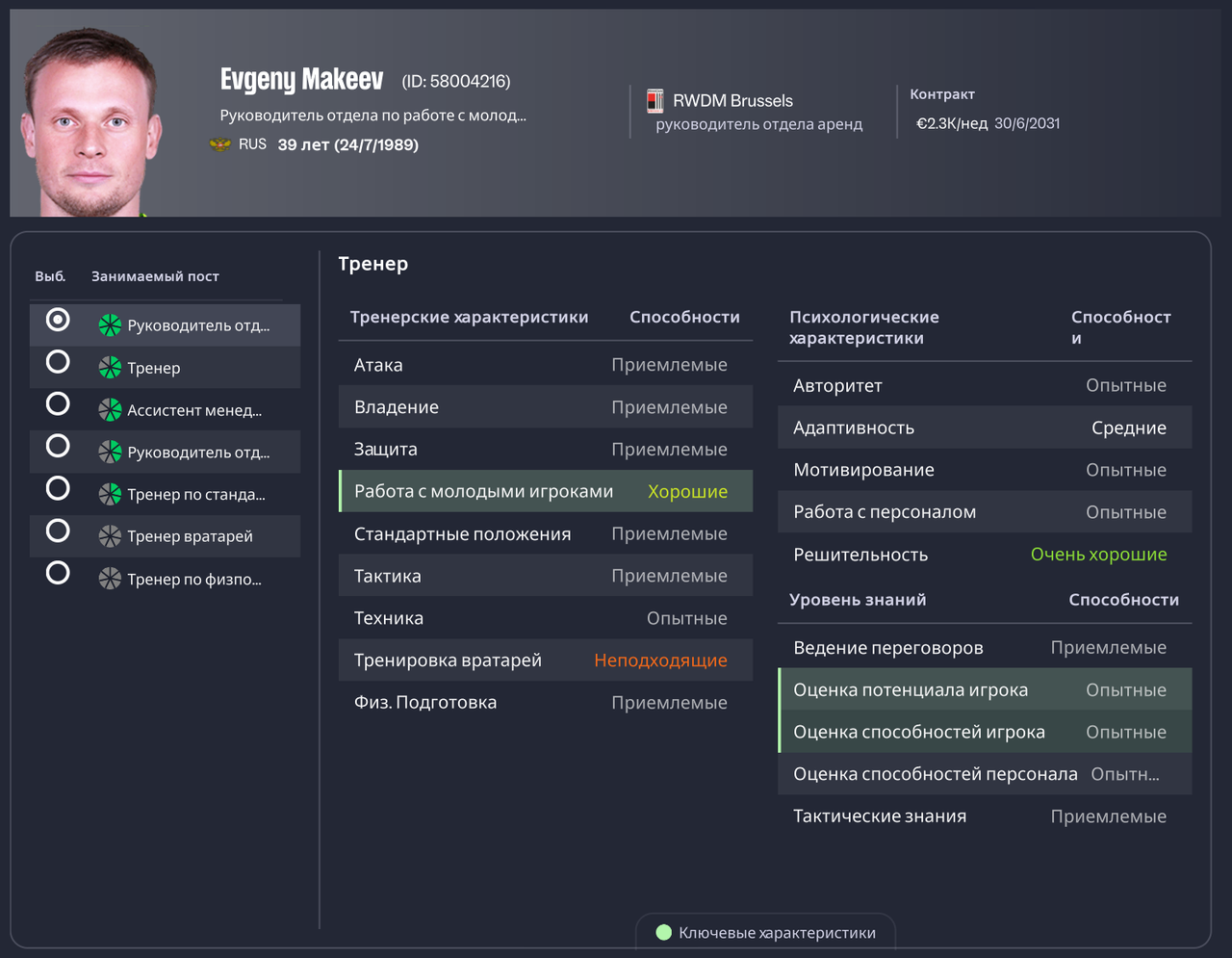The width and height of the screenshot is (1232, 958).
Task: Select the role icon next to Ассистент менед...
Action: (x=109, y=409)
